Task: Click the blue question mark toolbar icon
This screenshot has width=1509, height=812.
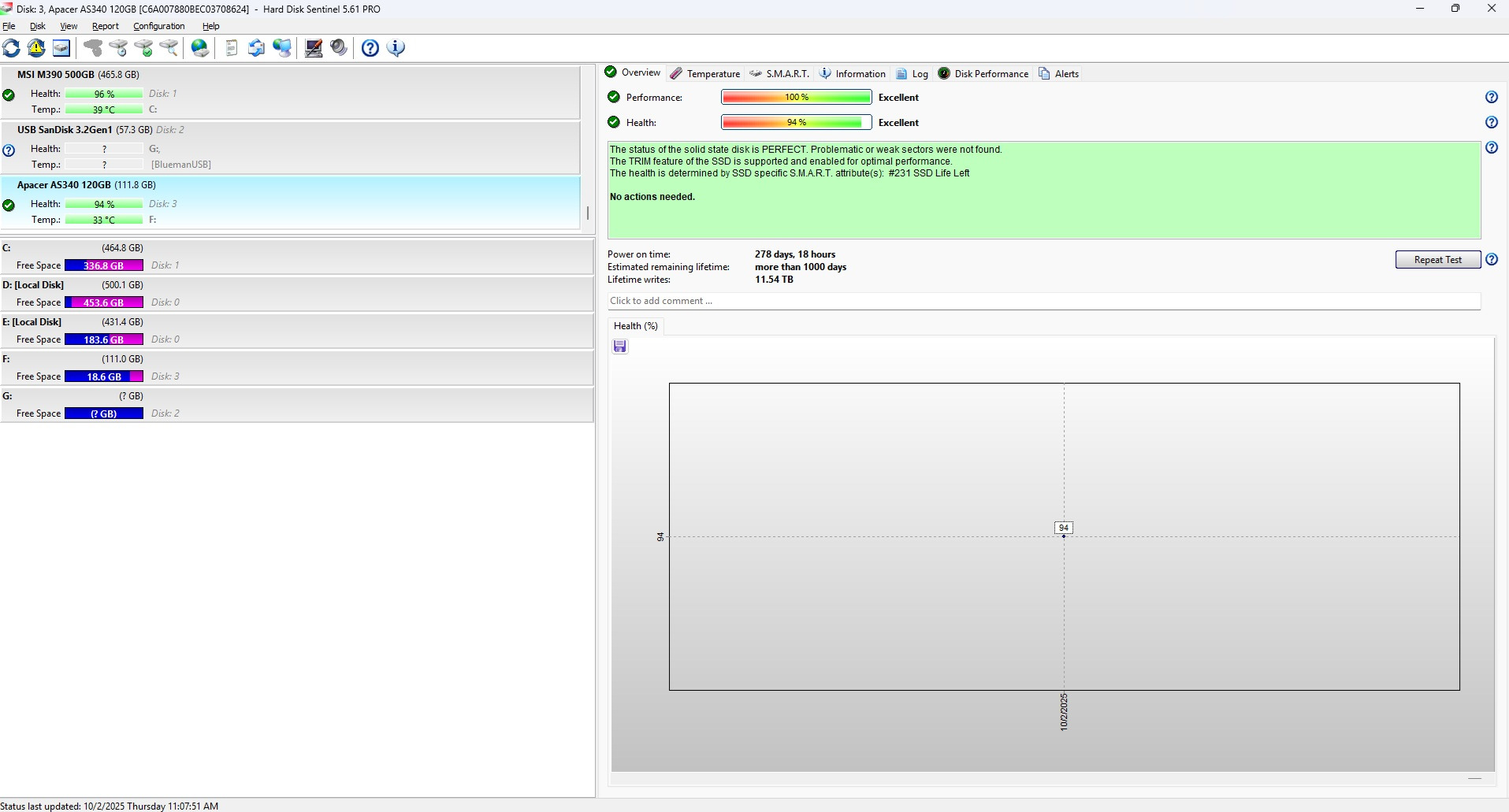Action: click(x=370, y=48)
